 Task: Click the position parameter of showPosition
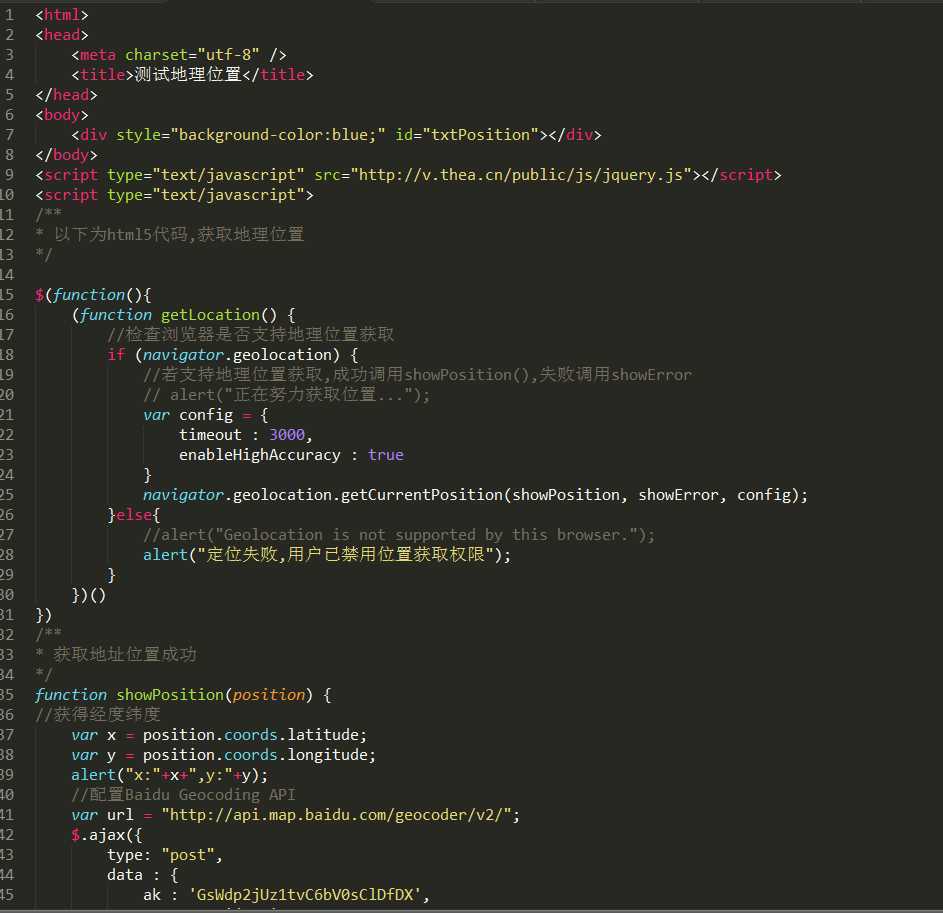268,695
